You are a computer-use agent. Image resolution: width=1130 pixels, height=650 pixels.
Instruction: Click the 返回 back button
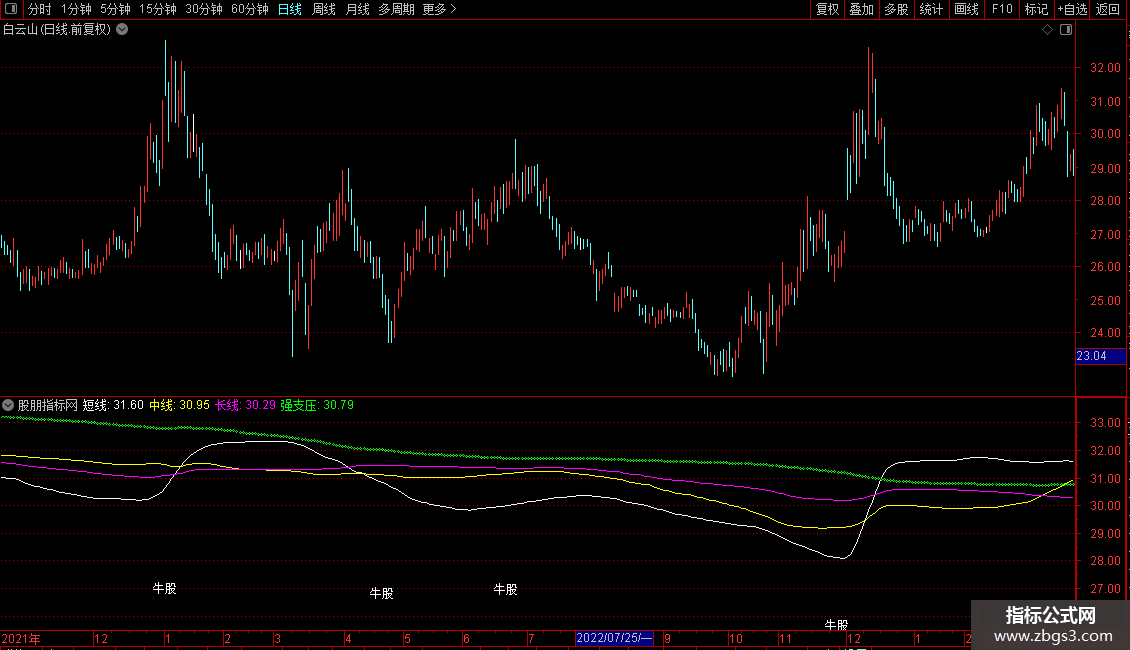[x=1108, y=9]
